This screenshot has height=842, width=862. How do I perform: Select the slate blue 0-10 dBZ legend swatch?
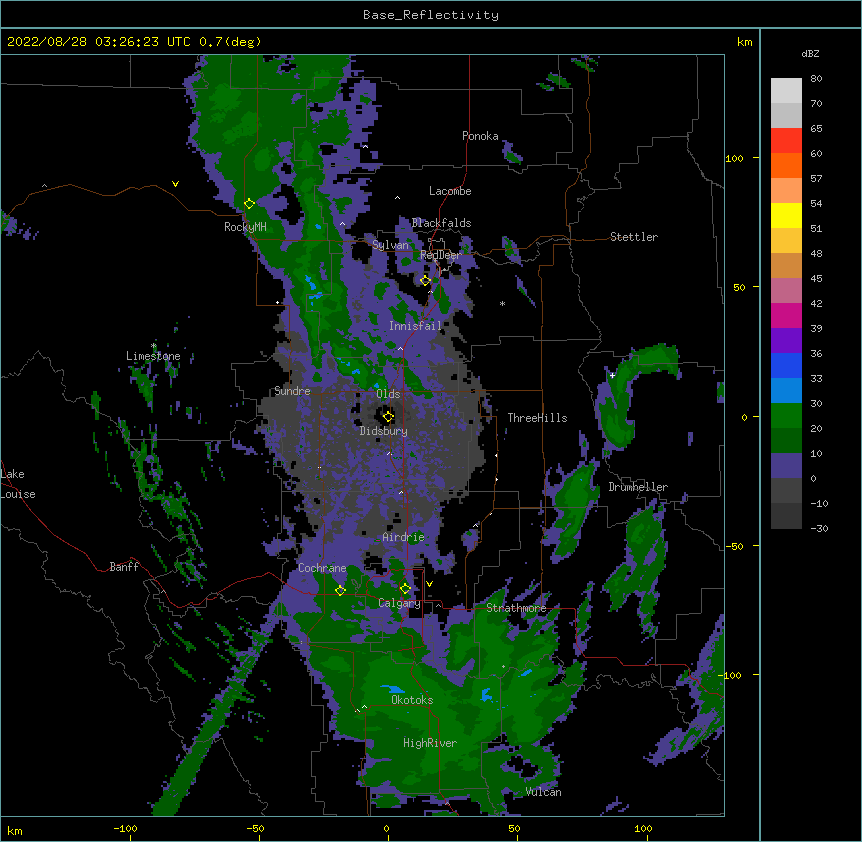pyautogui.click(x=786, y=466)
